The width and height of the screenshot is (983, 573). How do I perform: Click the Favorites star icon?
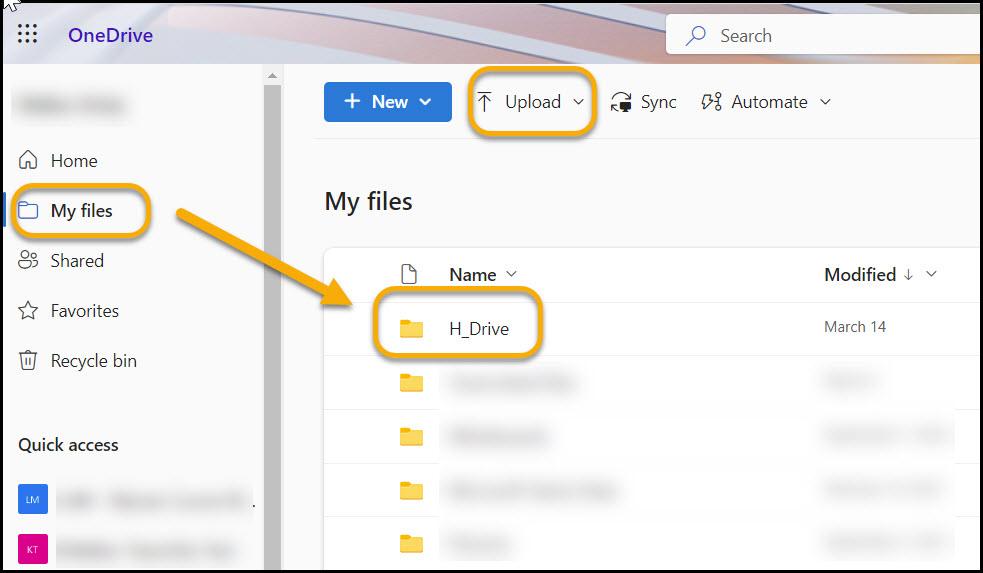tap(29, 311)
